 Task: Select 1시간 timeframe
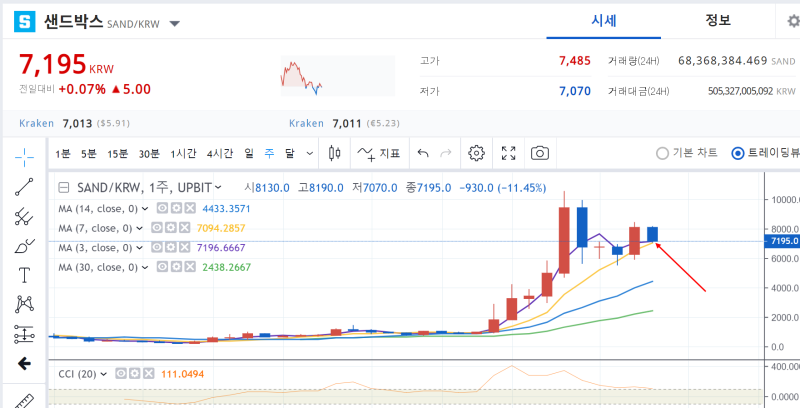coord(183,154)
